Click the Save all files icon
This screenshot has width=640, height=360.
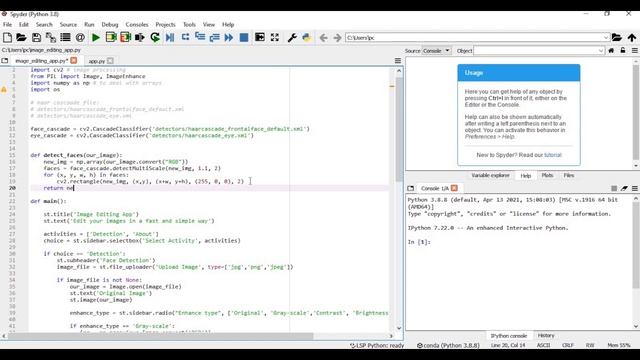(x=51, y=38)
